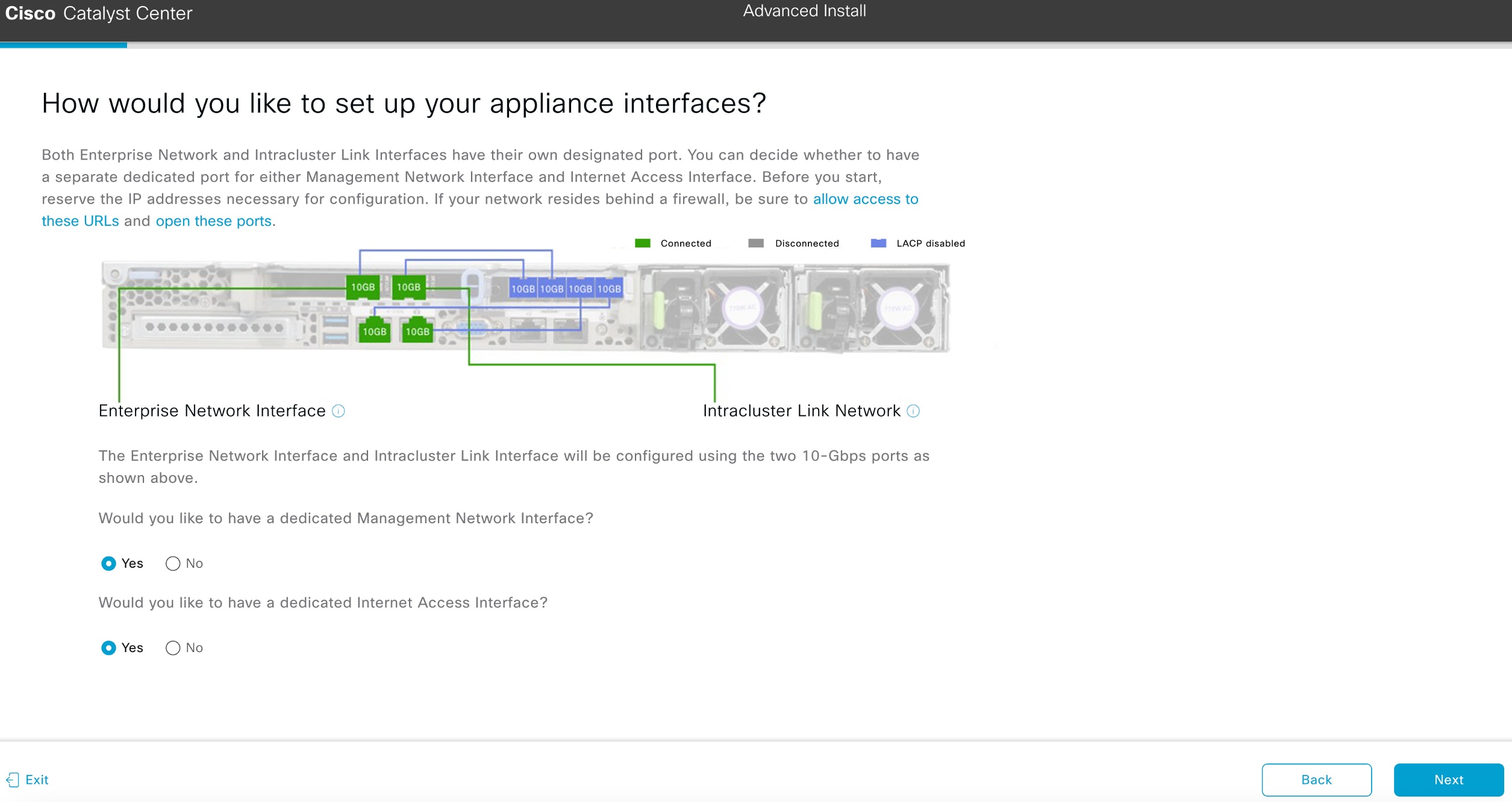Select a blue LACP-disabled 10GB port

[x=522, y=288]
